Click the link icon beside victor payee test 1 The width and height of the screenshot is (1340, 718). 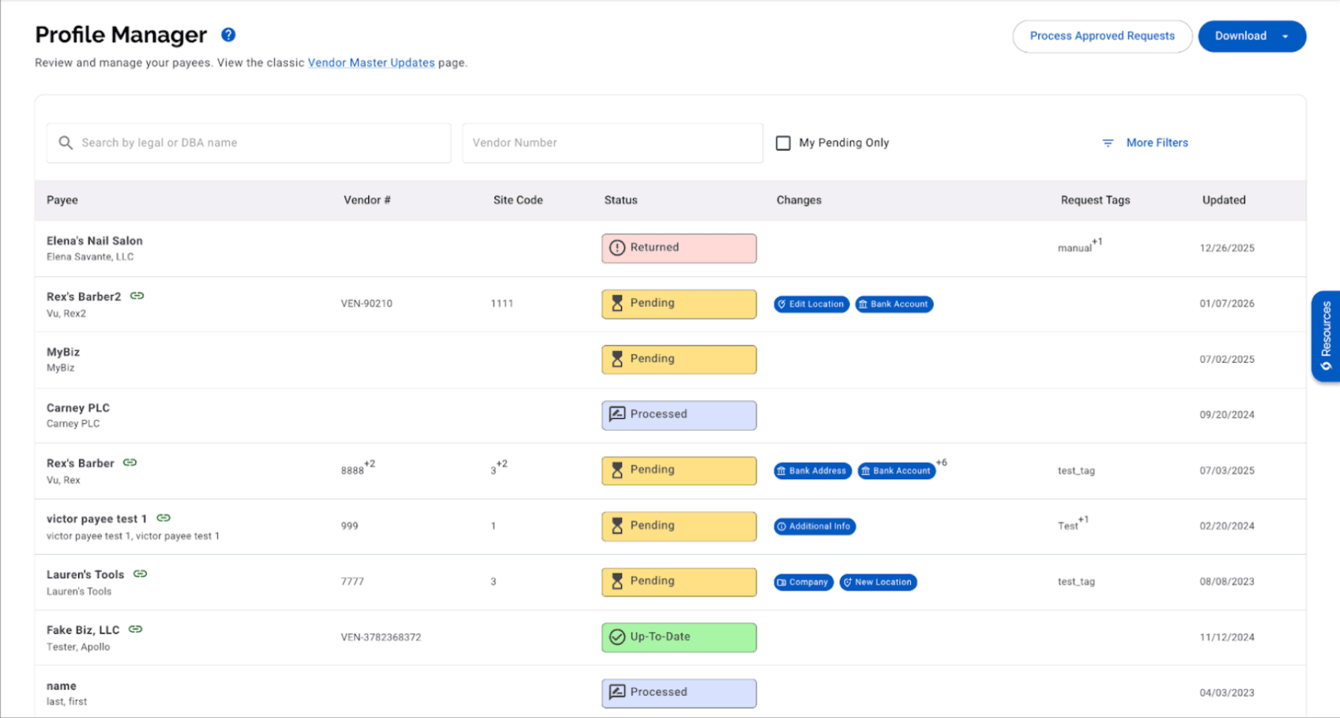click(x=163, y=518)
